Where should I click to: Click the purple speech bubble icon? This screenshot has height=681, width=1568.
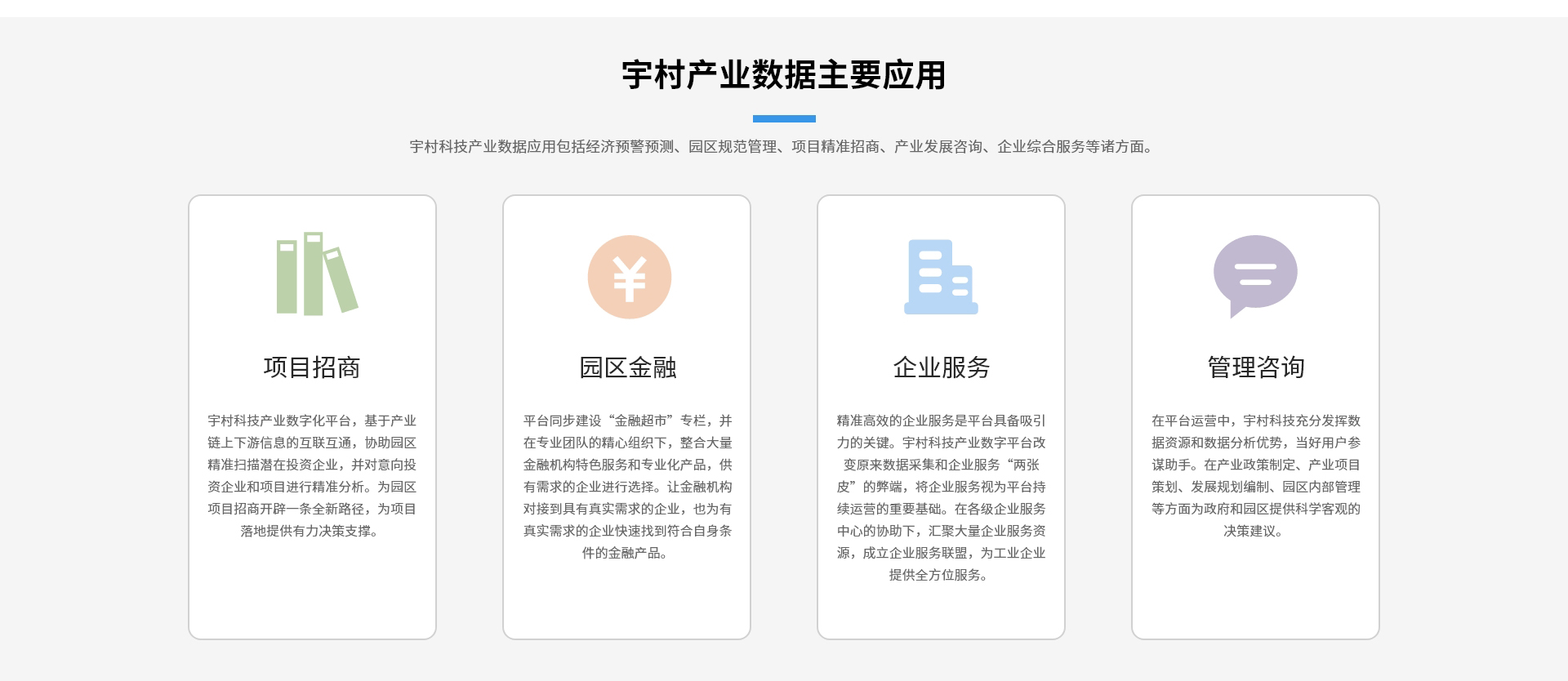1254,274
